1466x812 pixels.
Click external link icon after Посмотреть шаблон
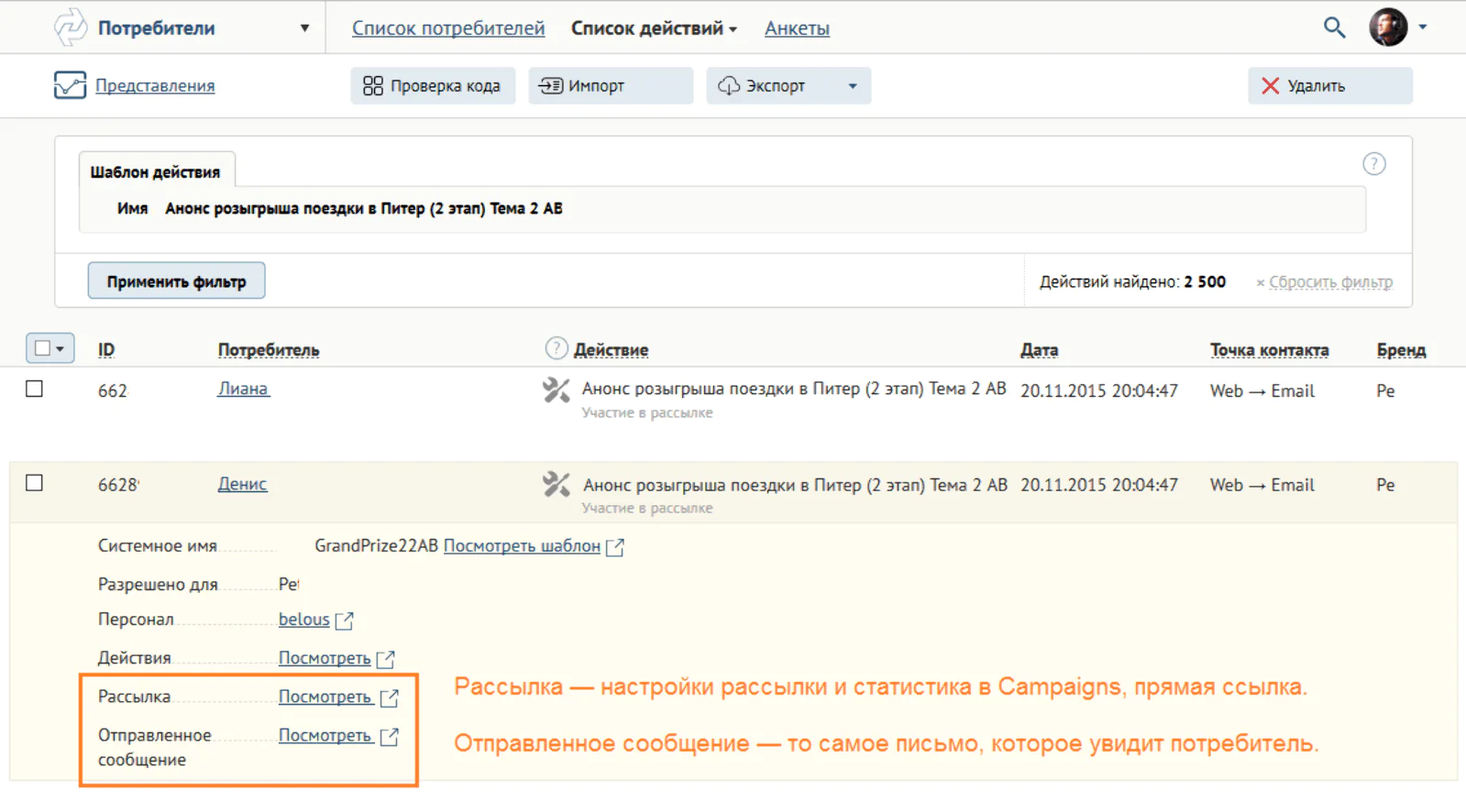pyautogui.click(x=616, y=547)
